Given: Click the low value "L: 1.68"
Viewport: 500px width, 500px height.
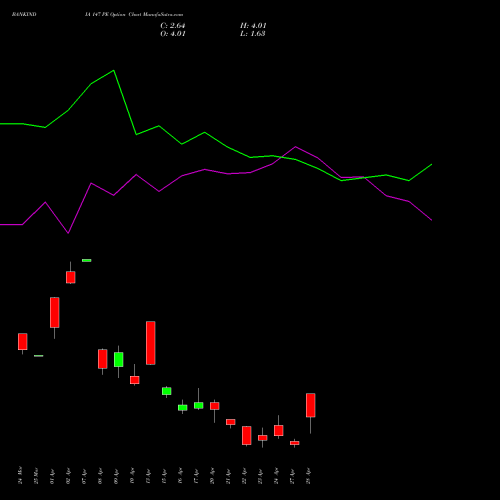Looking at the screenshot, I should click(253, 34).
